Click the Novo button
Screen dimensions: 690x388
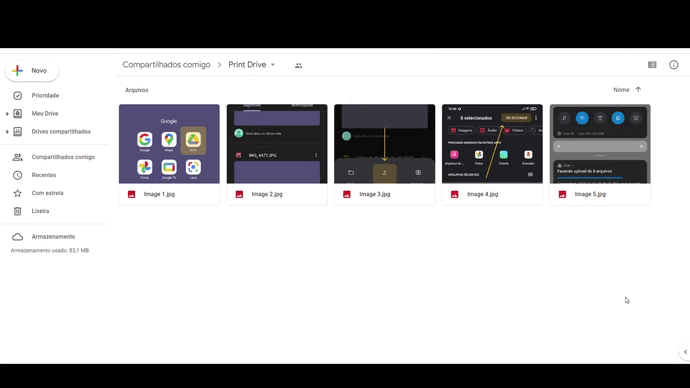pos(32,70)
